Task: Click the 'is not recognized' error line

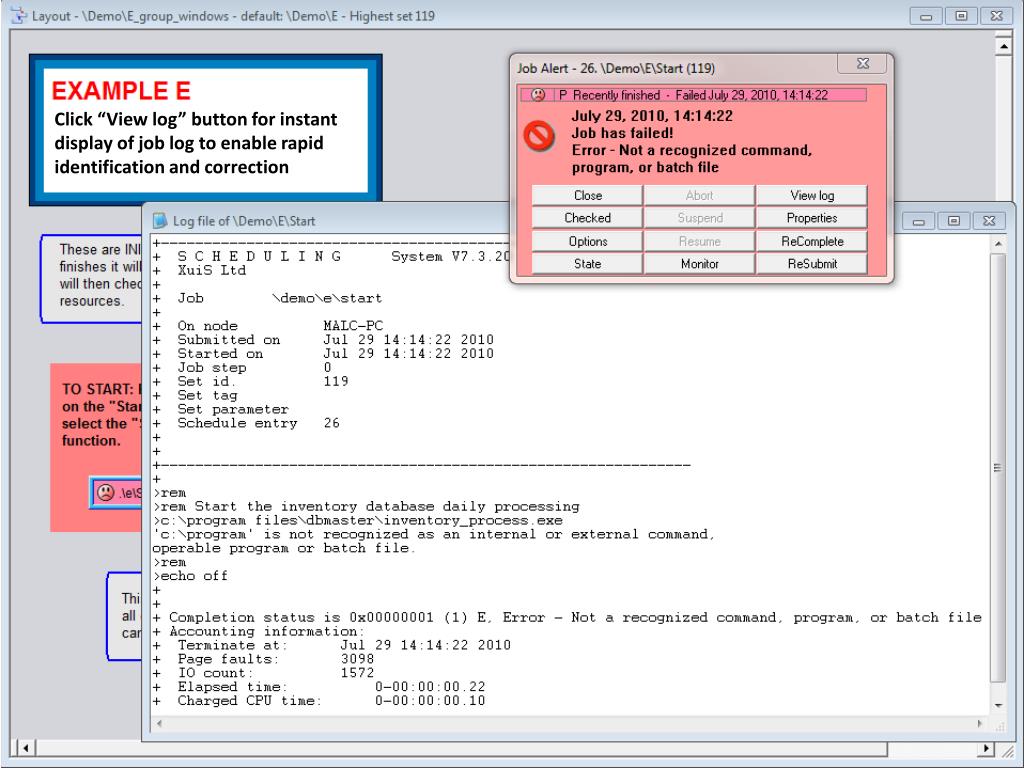Action: (x=434, y=534)
